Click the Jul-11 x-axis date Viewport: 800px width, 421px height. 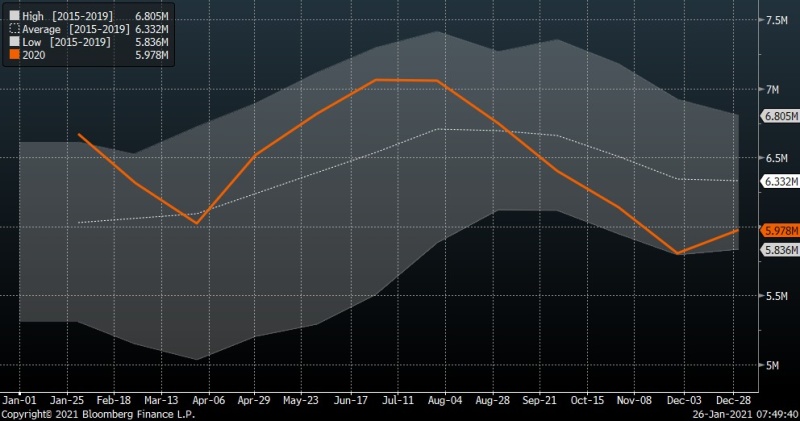tap(397, 401)
